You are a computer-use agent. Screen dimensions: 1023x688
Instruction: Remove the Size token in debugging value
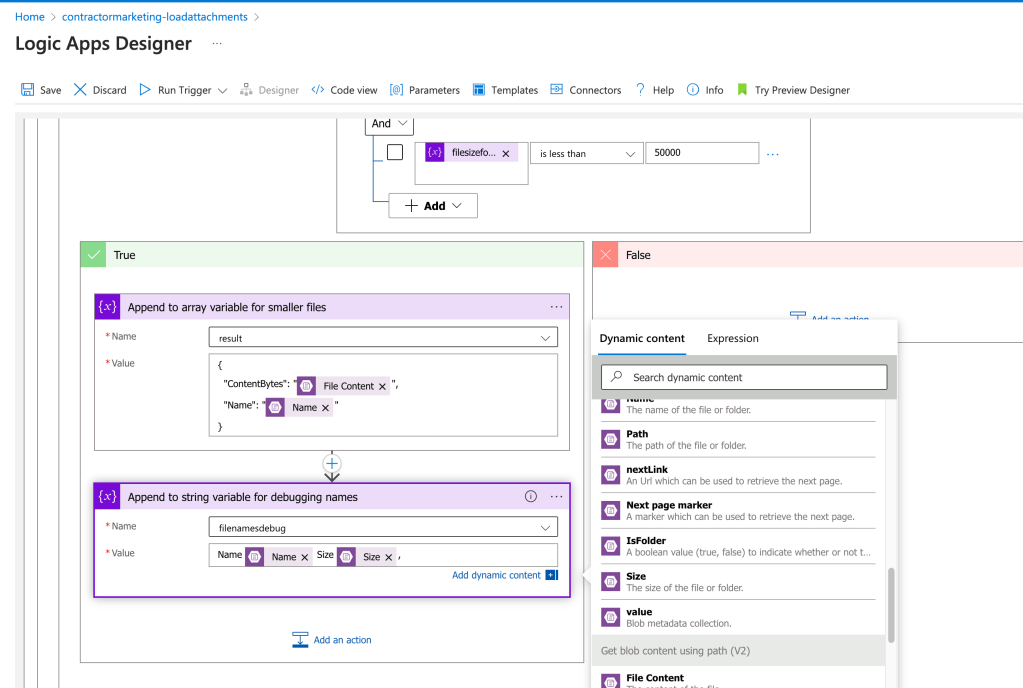click(x=389, y=558)
